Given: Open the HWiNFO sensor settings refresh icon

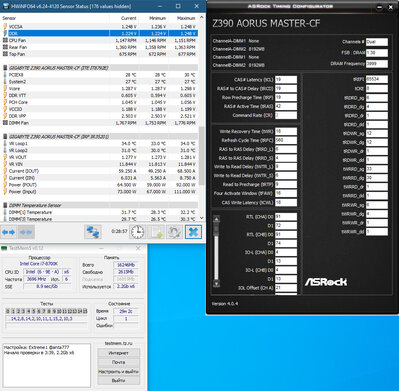Looking at the screenshot, I should [x=175, y=232].
